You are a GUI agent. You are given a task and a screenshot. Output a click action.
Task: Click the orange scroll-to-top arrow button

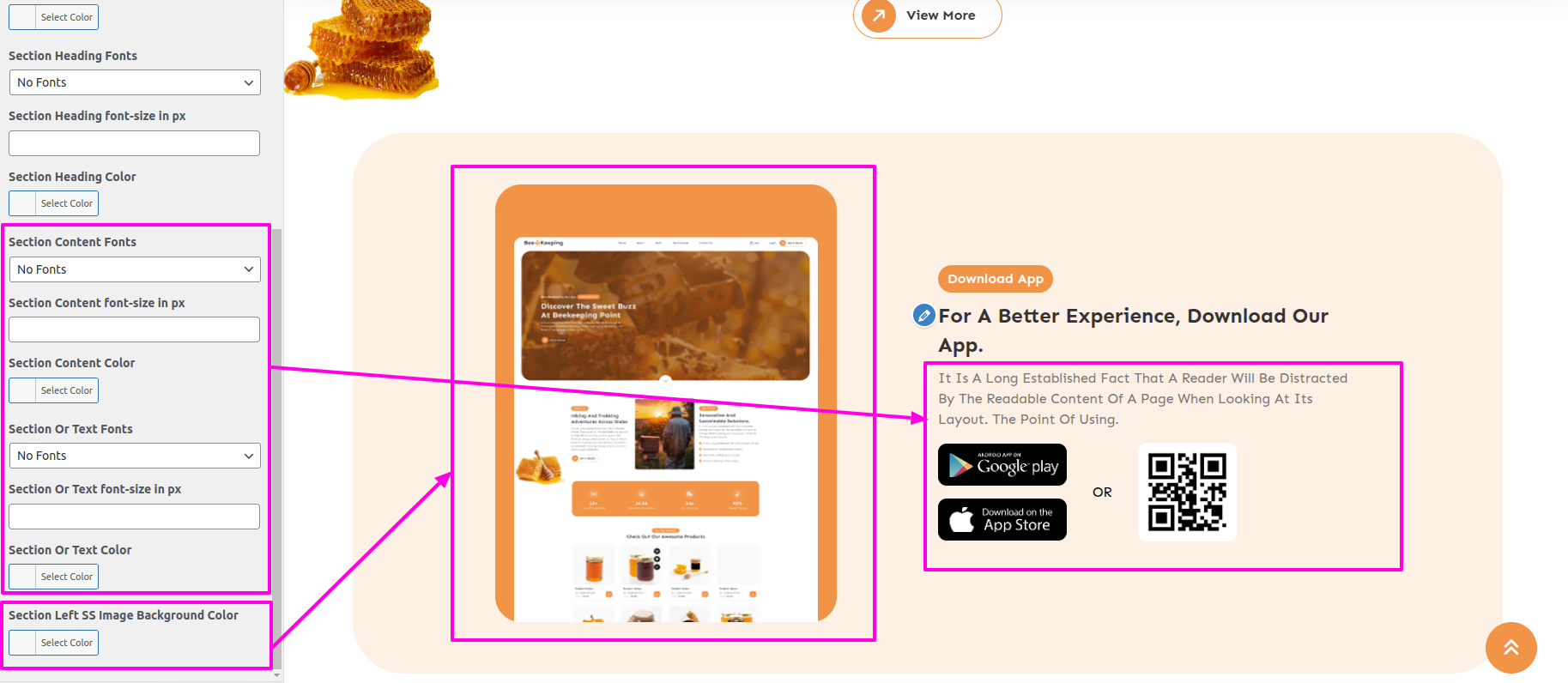(x=1510, y=648)
